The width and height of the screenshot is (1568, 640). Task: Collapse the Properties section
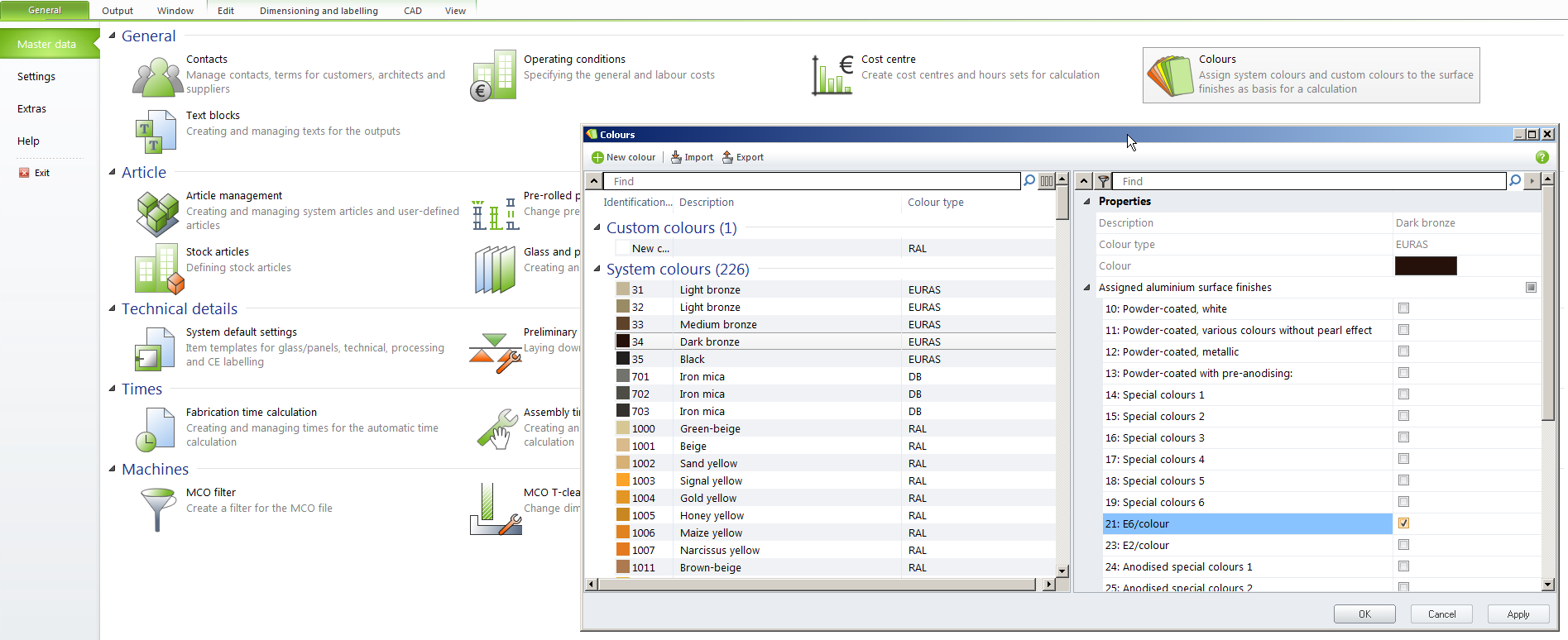[x=1086, y=201]
